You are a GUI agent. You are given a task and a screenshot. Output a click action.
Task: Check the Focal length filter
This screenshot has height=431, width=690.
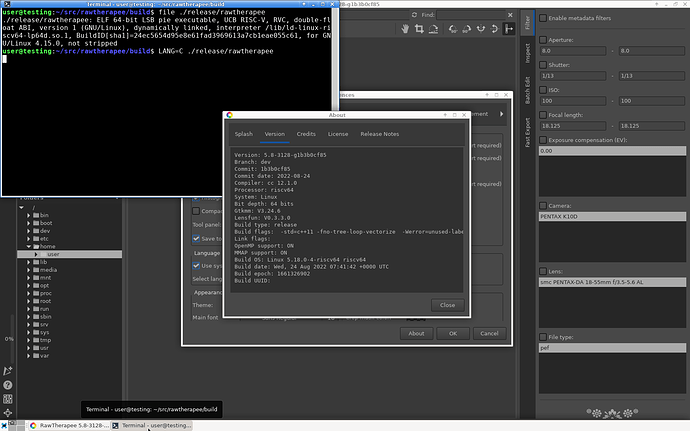(543, 115)
